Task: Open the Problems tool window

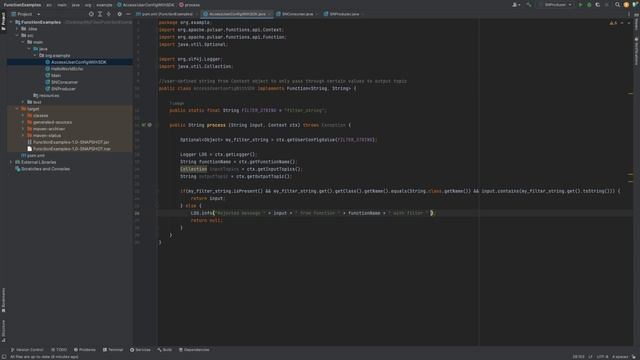Action: coord(84,350)
